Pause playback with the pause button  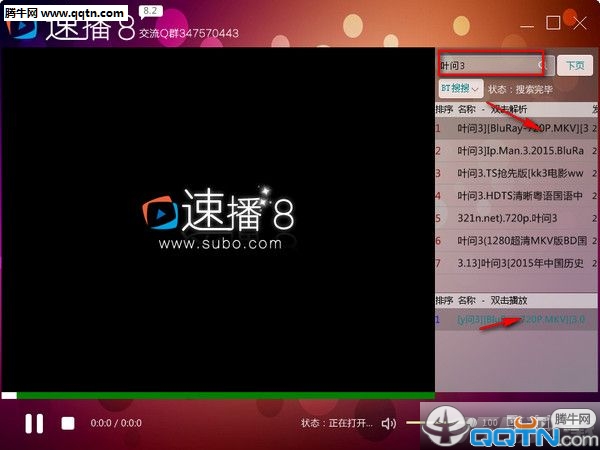coord(34,423)
